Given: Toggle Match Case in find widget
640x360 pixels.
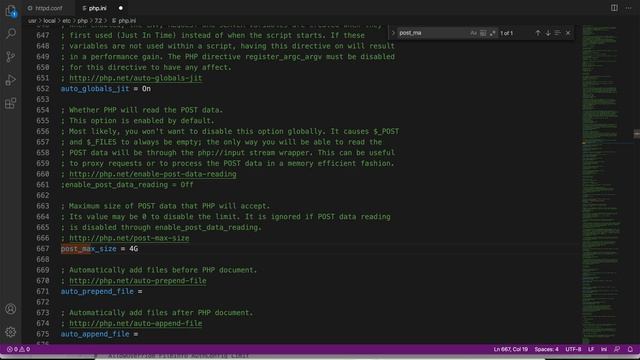Looking at the screenshot, I should [473, 33].
